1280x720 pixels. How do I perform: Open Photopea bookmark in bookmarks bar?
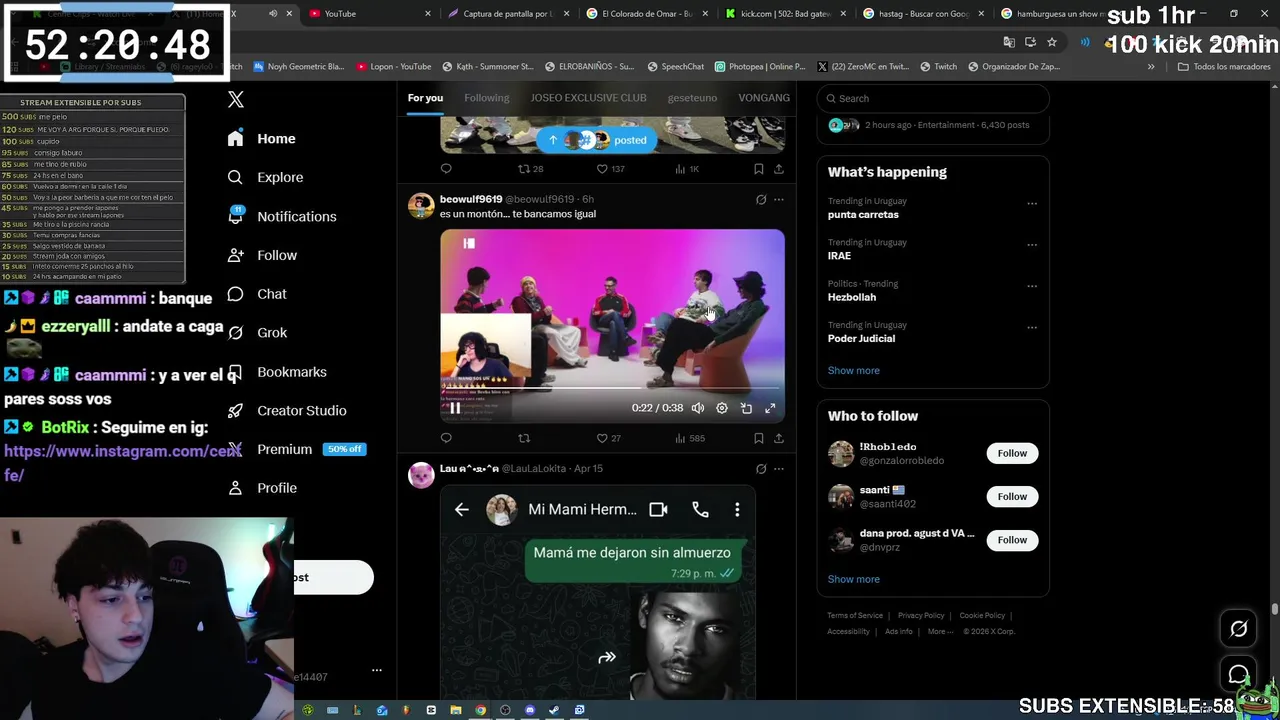[760, 67]
